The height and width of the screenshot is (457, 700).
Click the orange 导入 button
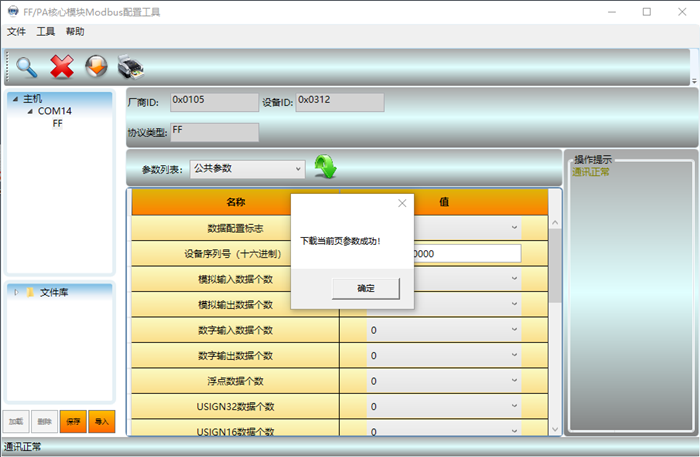tap(102, 421)
